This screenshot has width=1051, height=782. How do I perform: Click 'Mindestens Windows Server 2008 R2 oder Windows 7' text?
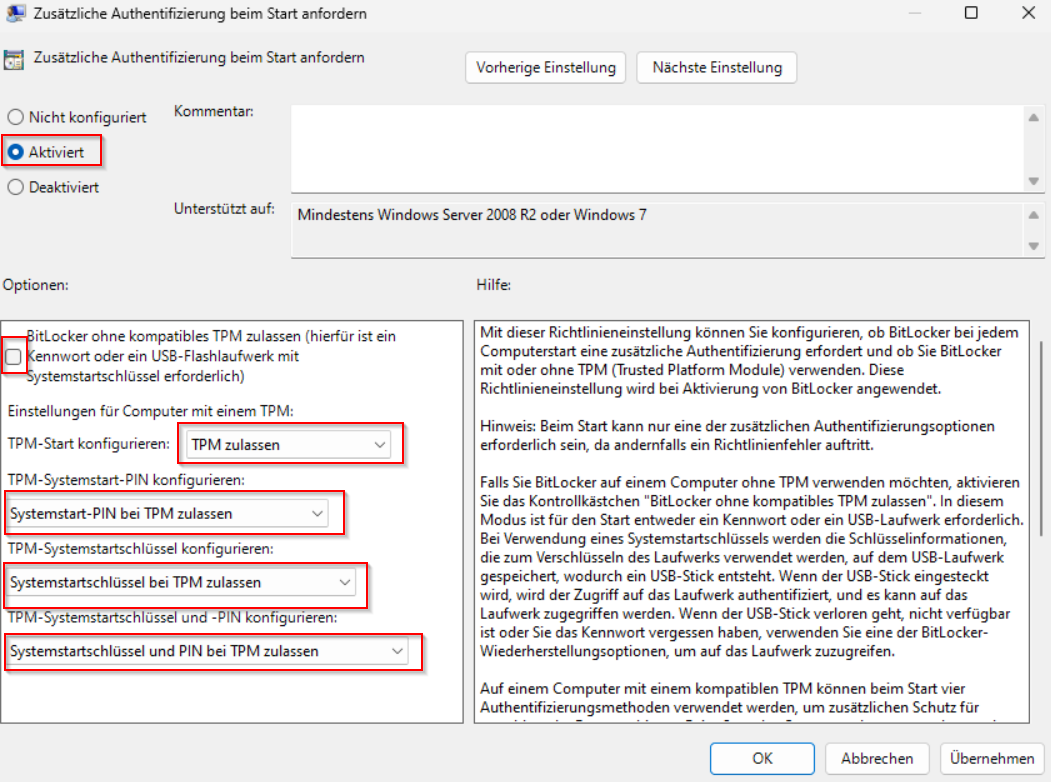[x=472, y=215]
